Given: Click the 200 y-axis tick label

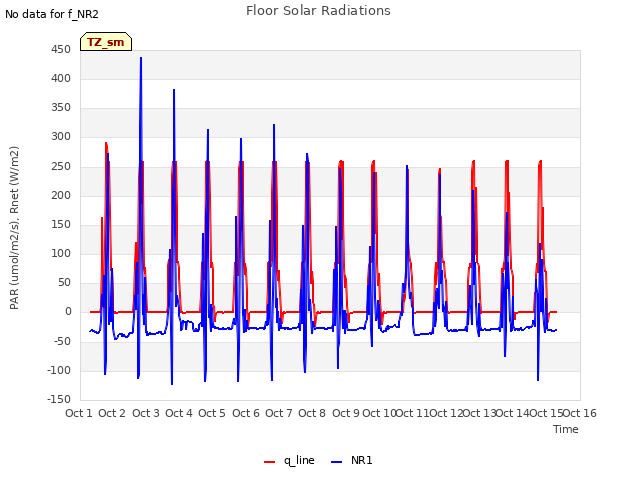Looking at the screenshot, I should tap(61, 196).
